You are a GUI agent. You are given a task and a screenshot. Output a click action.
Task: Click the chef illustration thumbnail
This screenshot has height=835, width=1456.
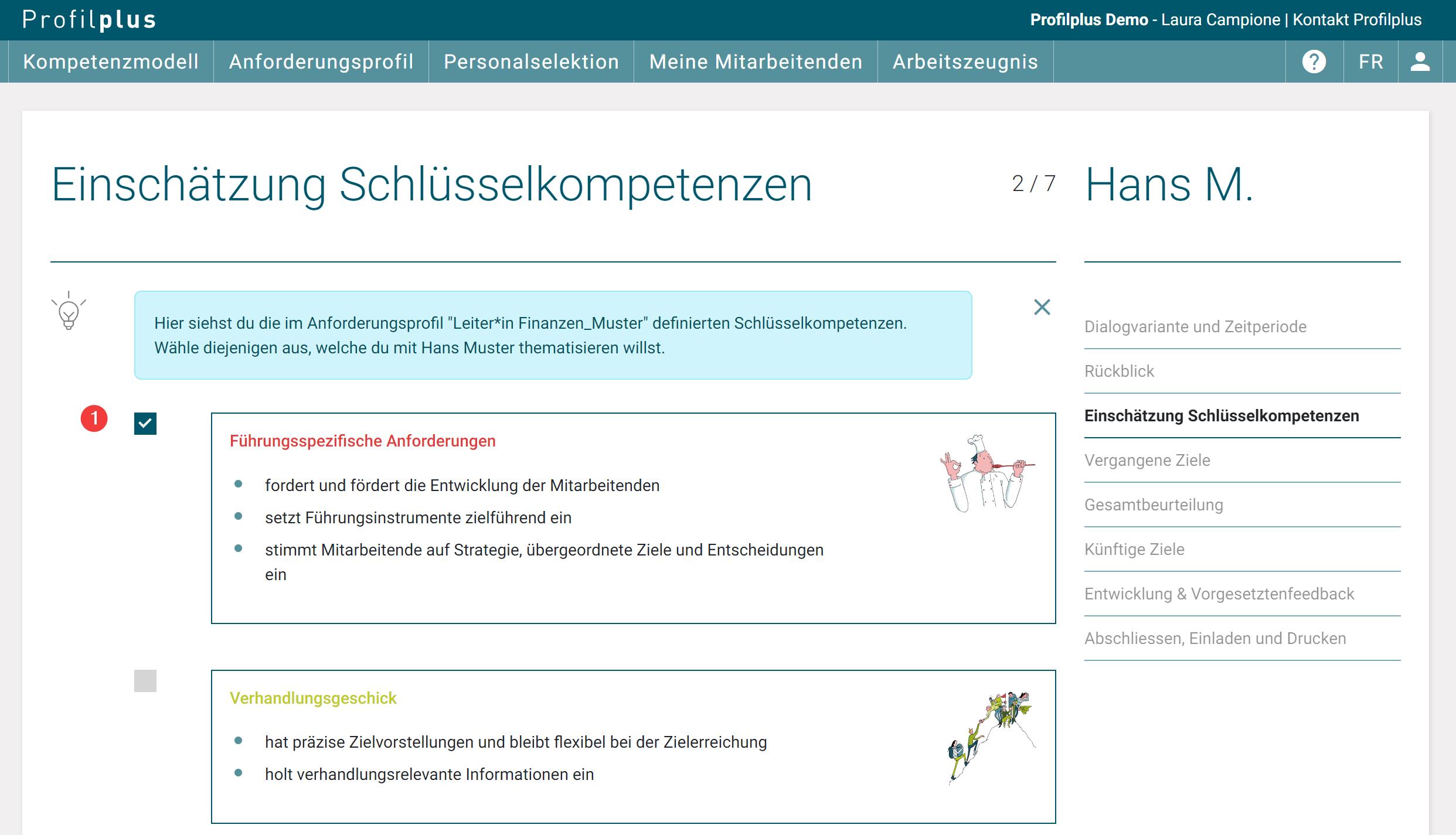coord(987,473)
